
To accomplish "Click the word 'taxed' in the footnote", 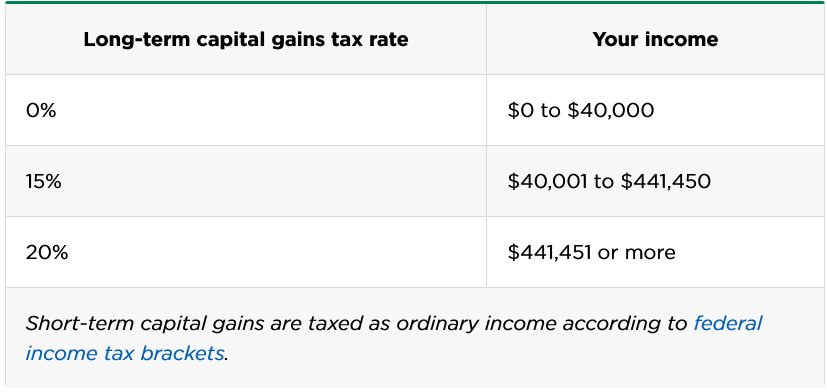I will [x=334, y=323].
